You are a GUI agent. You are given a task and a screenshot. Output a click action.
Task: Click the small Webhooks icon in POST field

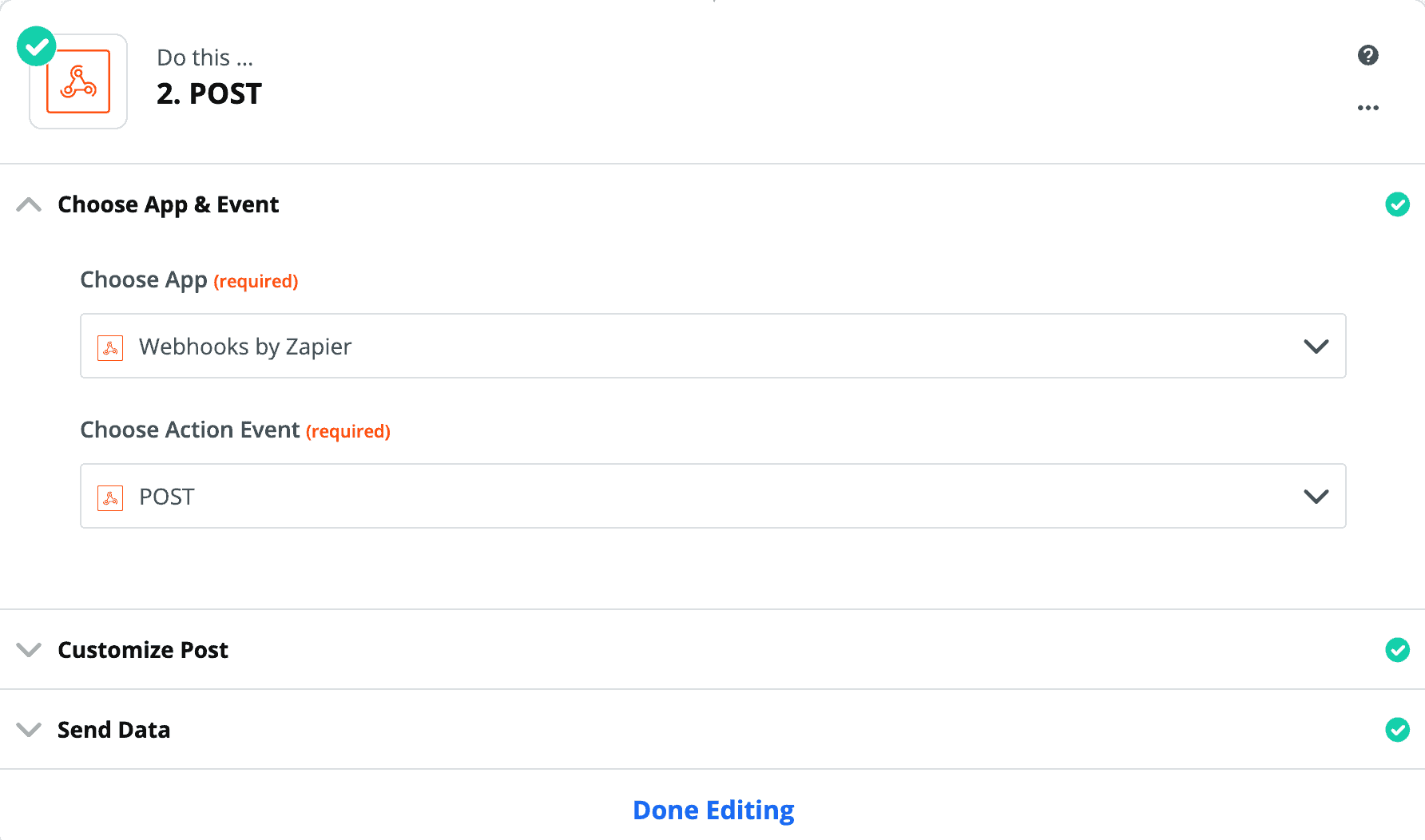coord(110,498)
